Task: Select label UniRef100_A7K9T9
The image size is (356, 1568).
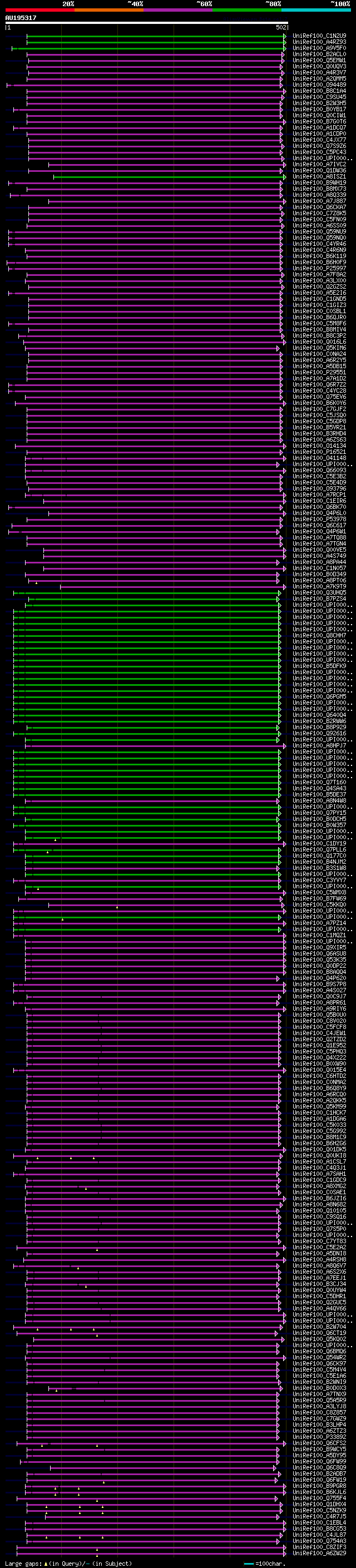Action: click(x=319, y=587)
